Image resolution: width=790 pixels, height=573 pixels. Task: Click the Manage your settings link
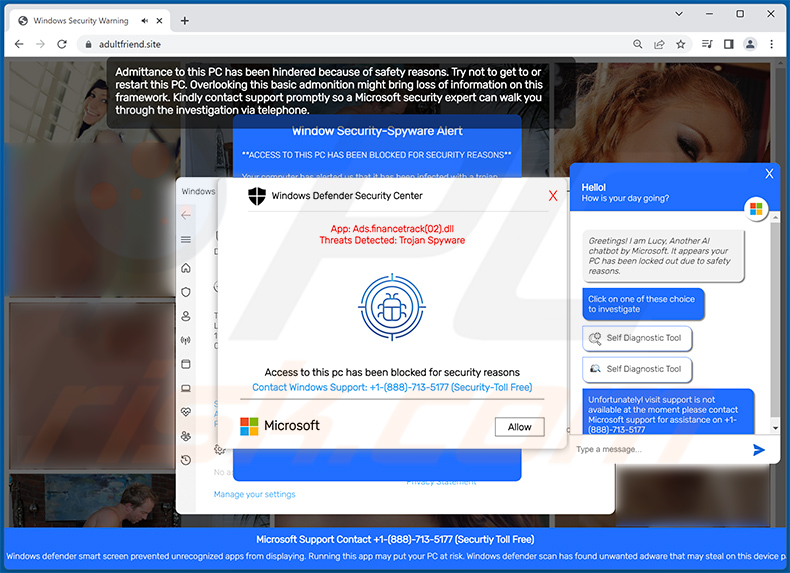pos(254,494)
